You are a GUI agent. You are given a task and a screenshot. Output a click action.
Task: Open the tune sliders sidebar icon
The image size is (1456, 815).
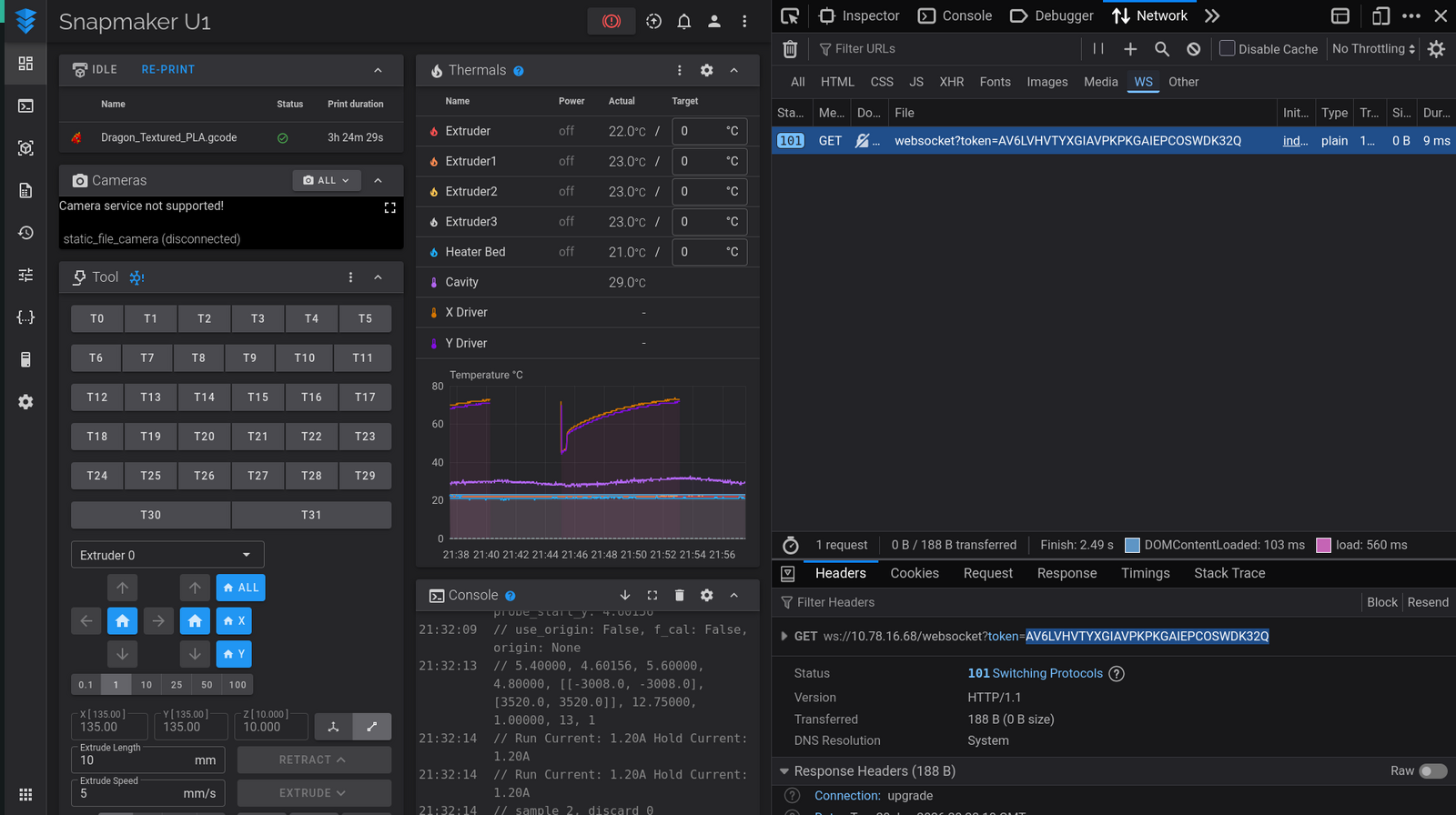25,275
